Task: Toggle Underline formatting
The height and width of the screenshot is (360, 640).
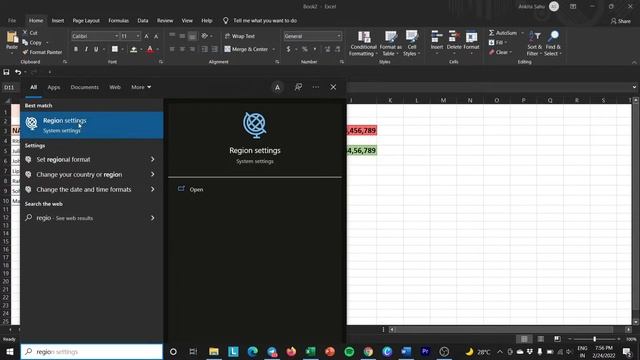Action: click(96, 49)
